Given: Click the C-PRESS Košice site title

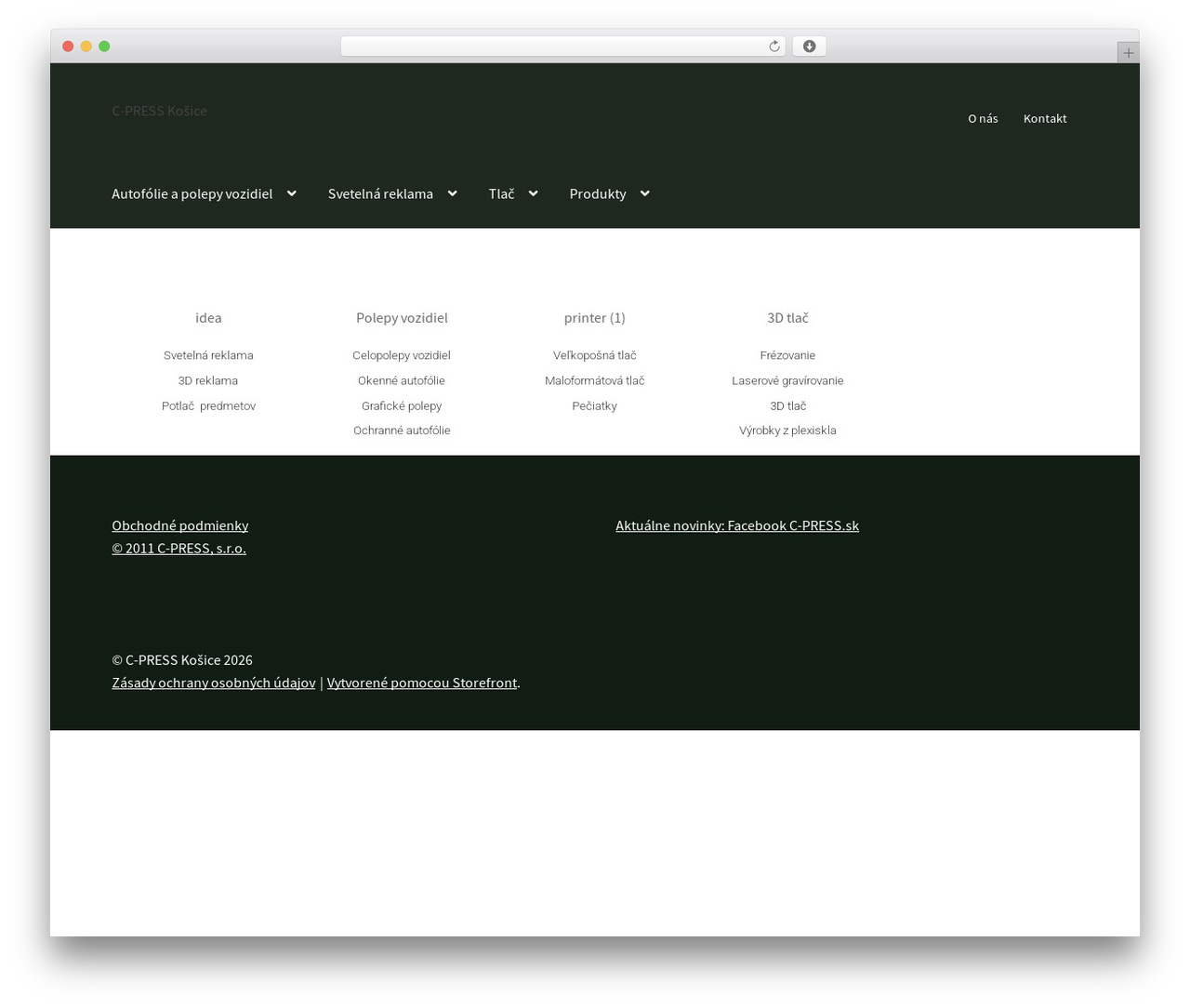Looking at the screenshot, I should click(x=159, y=111).
